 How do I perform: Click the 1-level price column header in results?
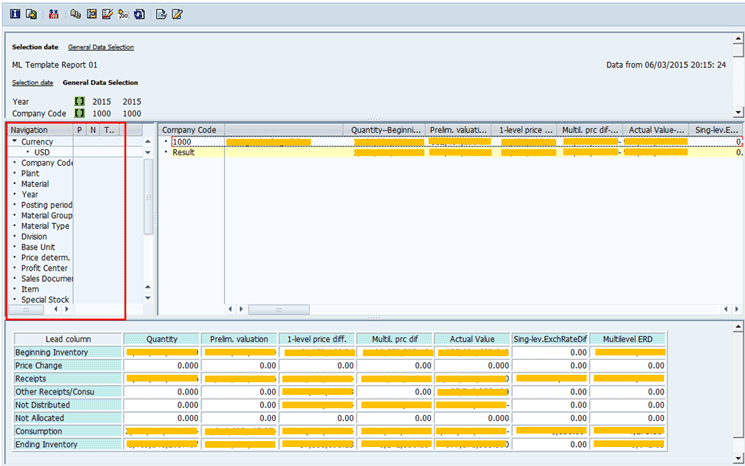[525, 130]
